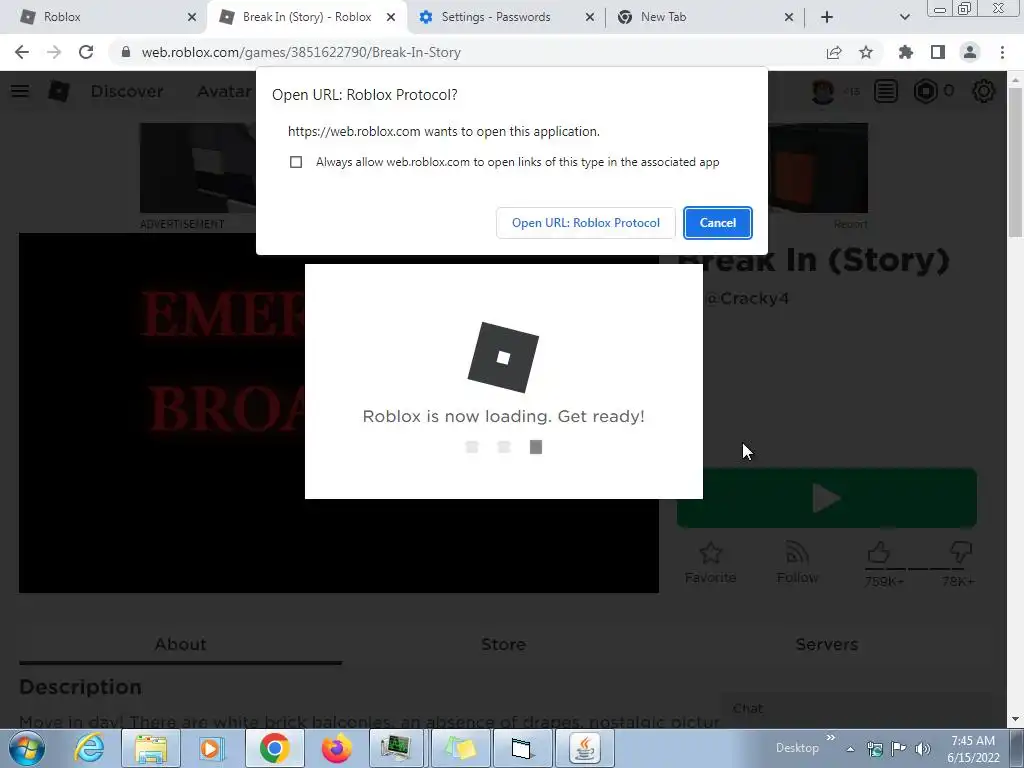
Task: Expand the tab search dropdown arrow
Action: coord(904,18)
